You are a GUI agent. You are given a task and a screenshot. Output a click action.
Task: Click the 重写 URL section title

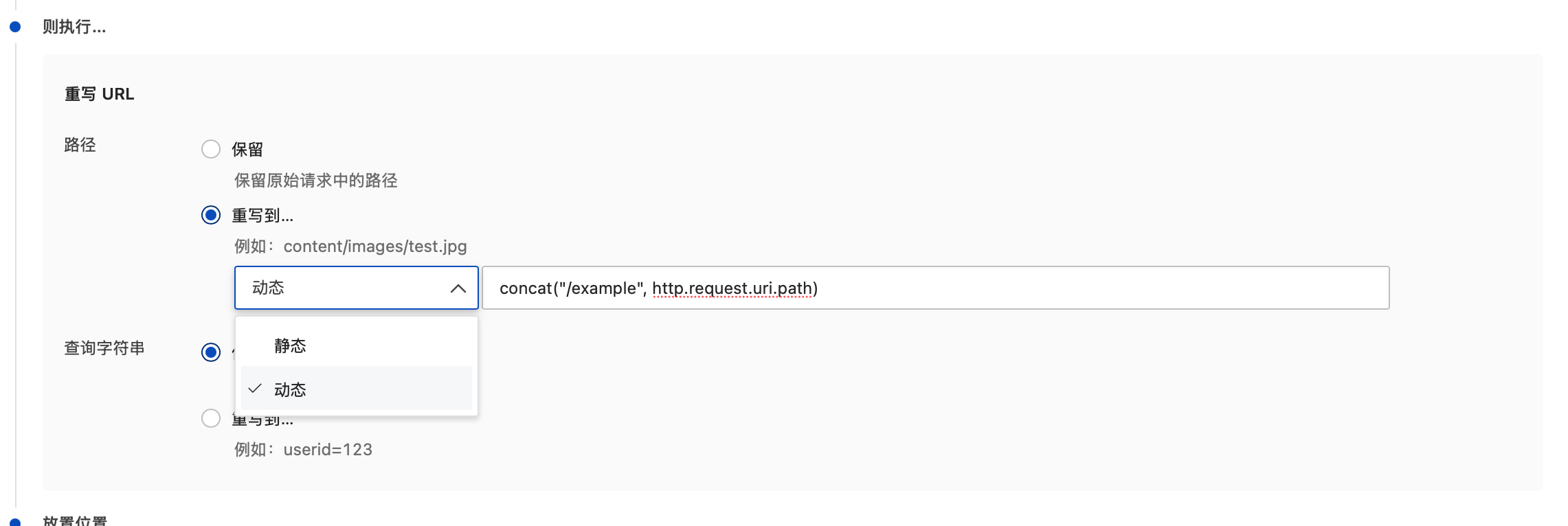pyautogui.click(x=99, y=94)
